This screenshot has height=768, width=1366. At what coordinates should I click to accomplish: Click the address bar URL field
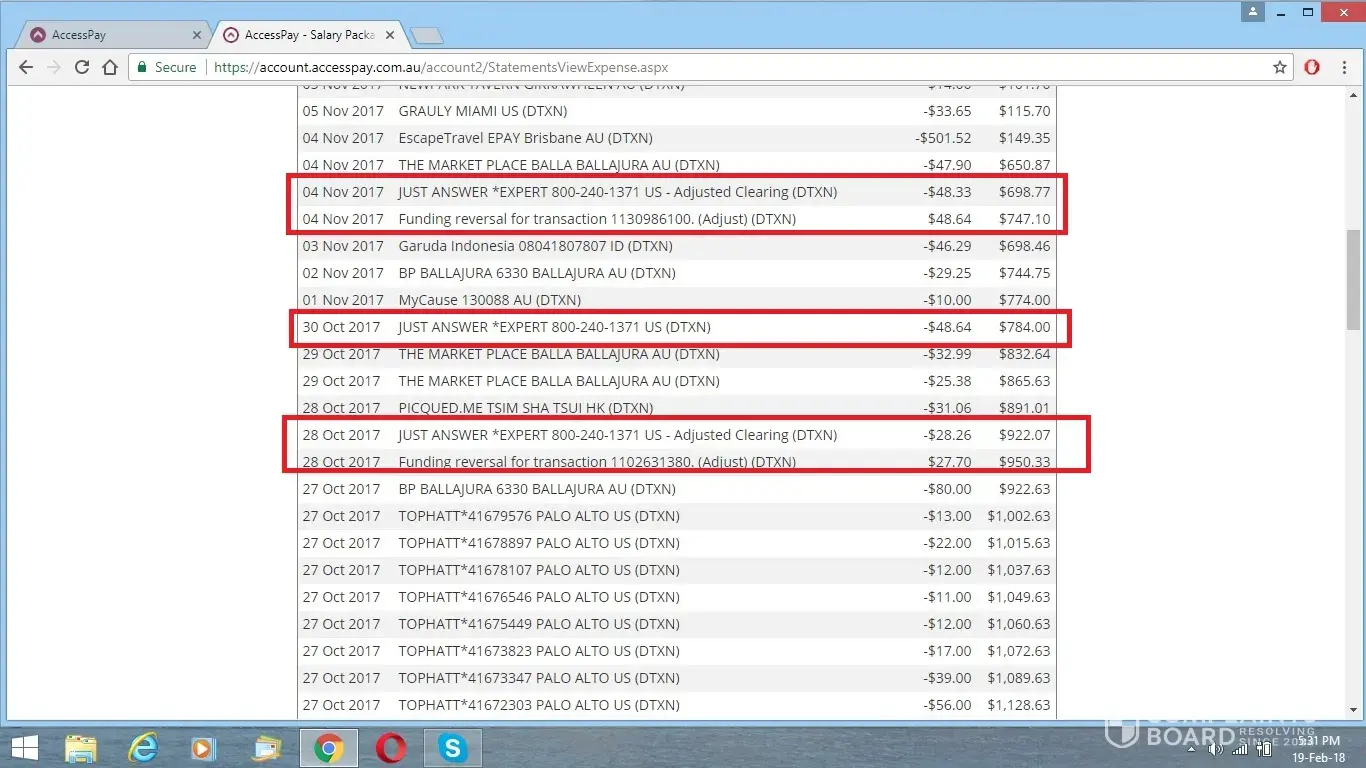point(700,67)
